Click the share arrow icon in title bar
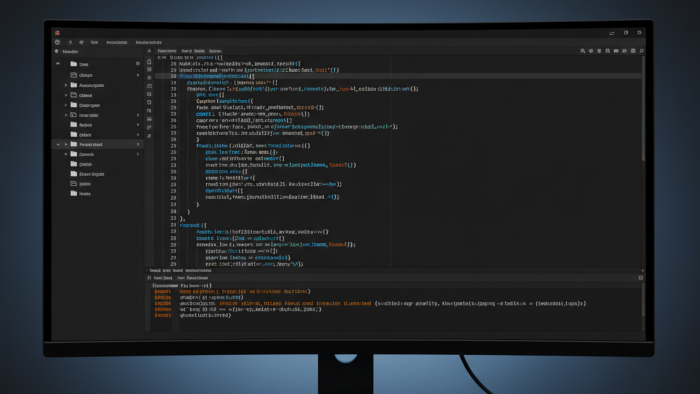This screenshot has width=700, height=394. 612,33
